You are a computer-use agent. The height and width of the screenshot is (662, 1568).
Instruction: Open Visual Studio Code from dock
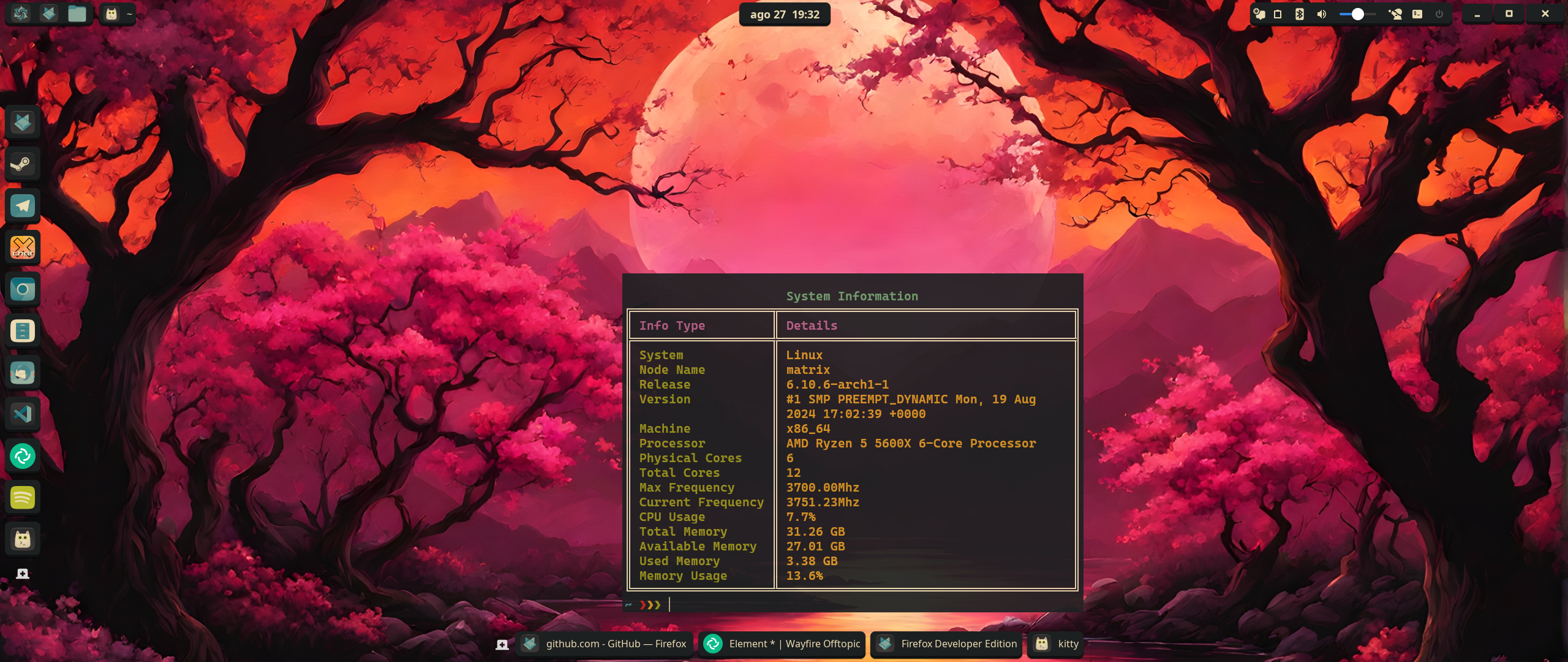click(x=23, y=414)
